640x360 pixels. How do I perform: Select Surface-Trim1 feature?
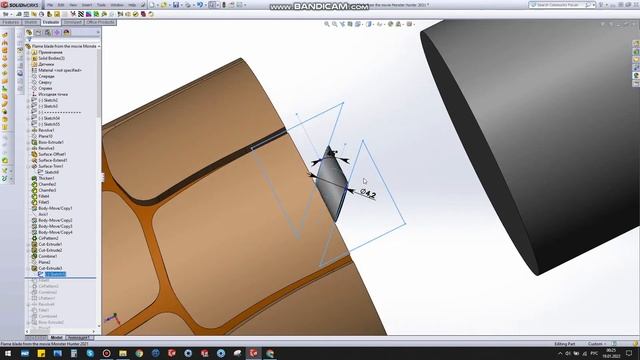click(51, 166)
